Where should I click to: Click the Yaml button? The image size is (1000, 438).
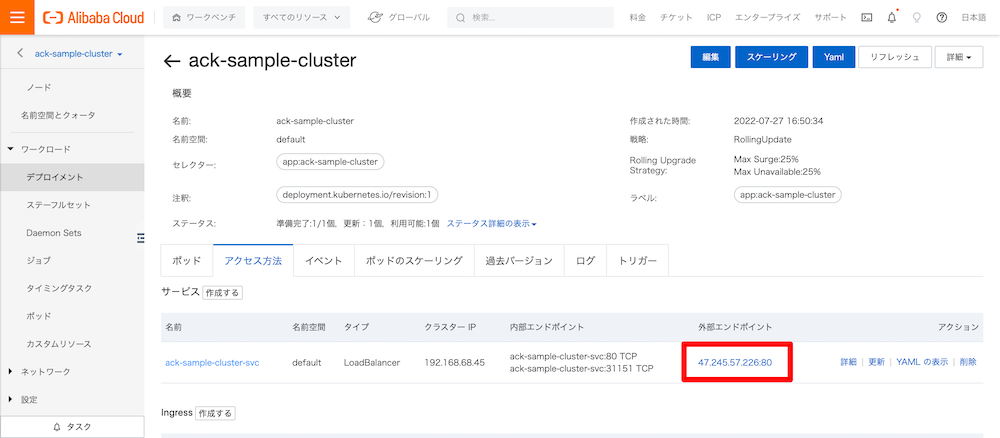point(834,57)
